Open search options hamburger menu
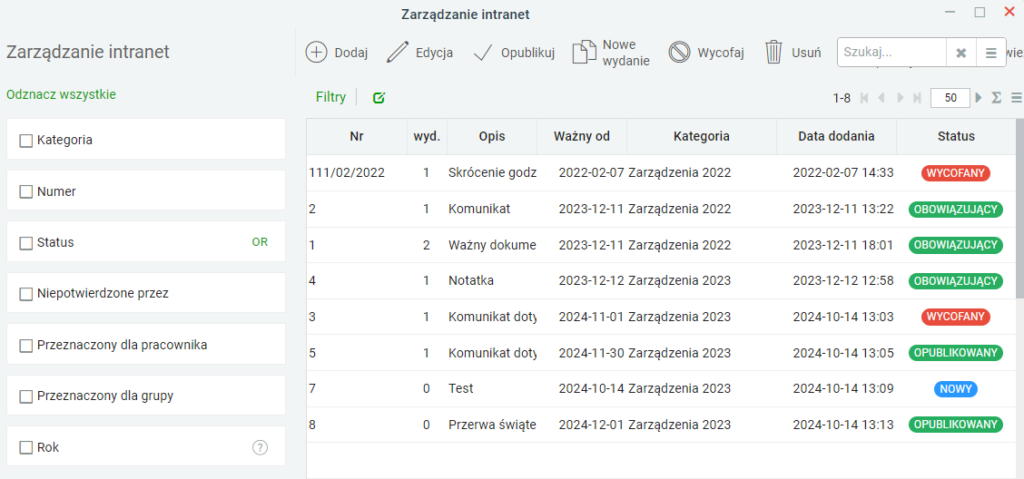The width and height of the screenshot is (1024, 479). tap(991, 53)
